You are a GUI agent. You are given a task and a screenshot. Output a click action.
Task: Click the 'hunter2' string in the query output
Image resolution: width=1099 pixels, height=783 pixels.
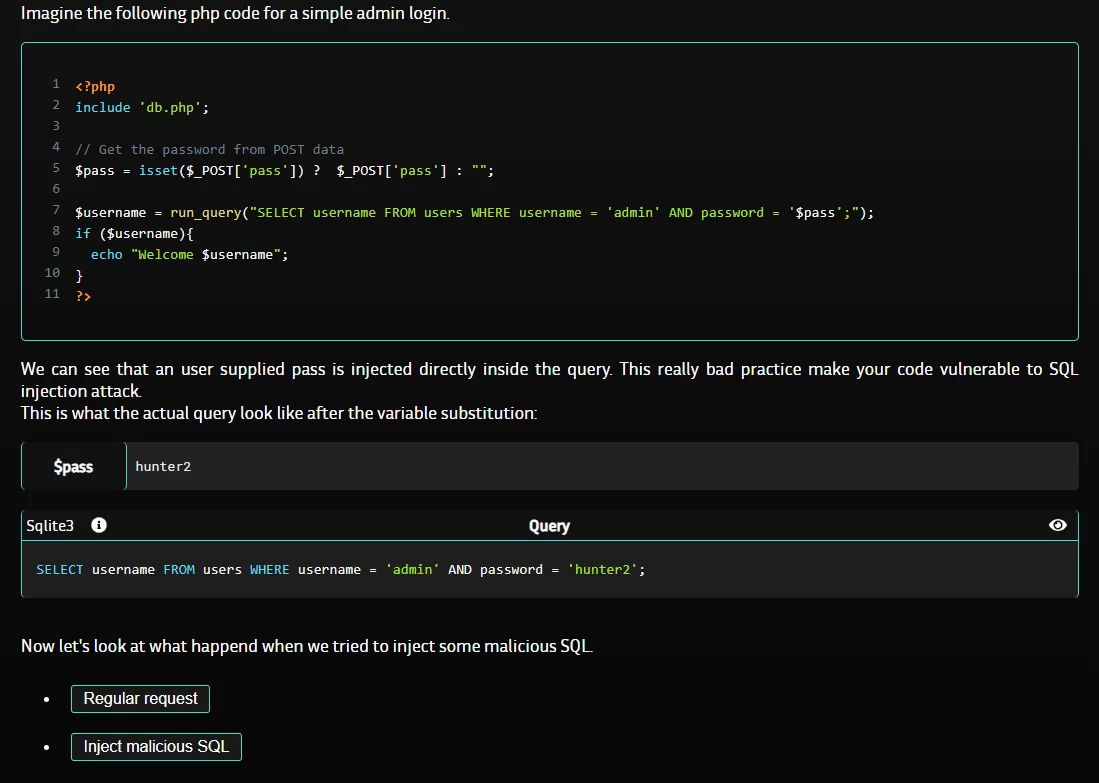click(603, 569)
